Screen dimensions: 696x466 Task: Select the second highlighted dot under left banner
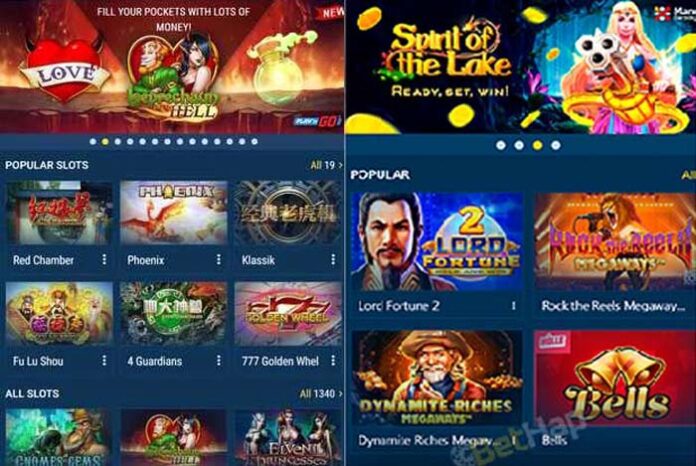click(x=105, y=142)
